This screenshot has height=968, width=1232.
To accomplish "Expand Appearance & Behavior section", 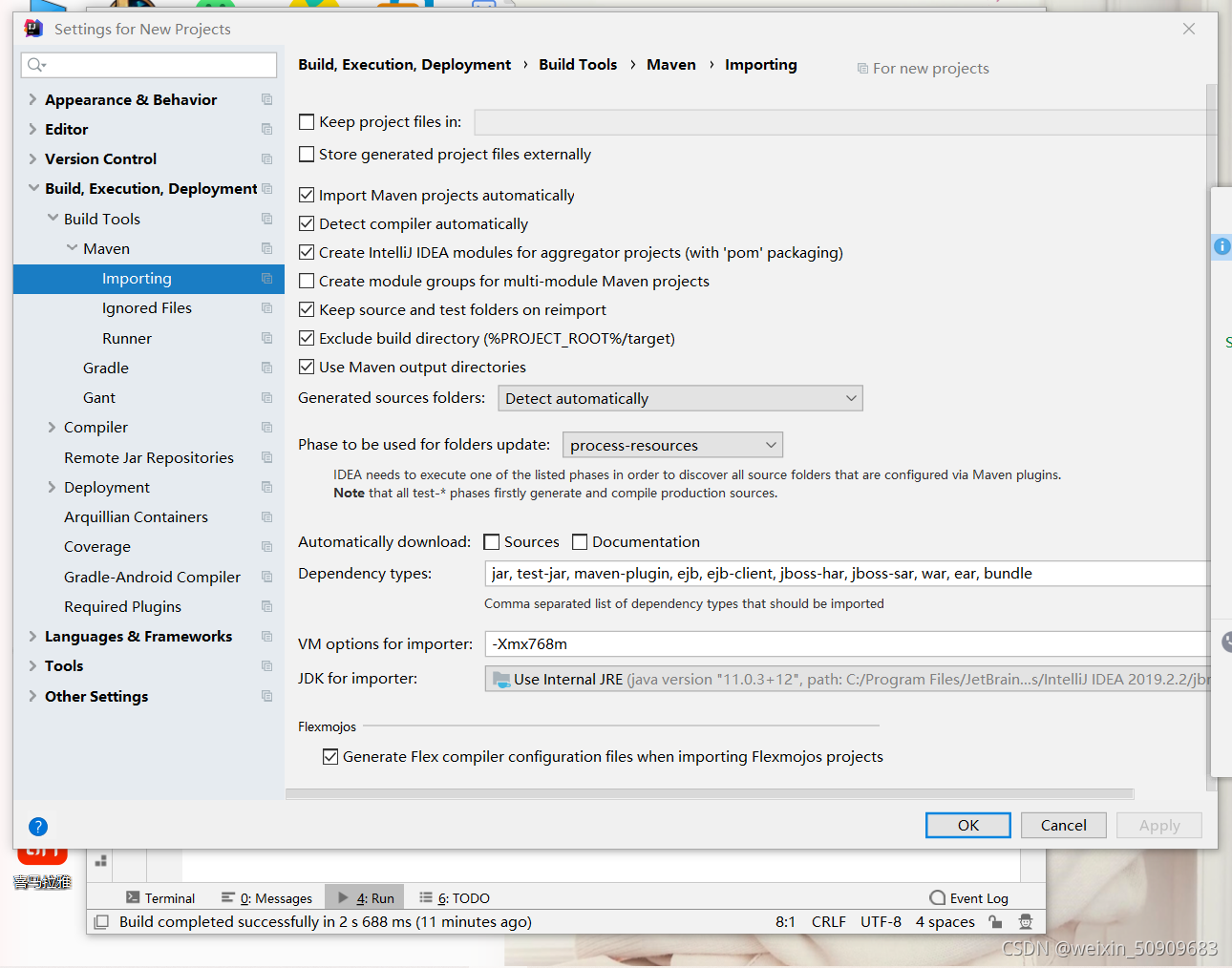I will point(33,99).
